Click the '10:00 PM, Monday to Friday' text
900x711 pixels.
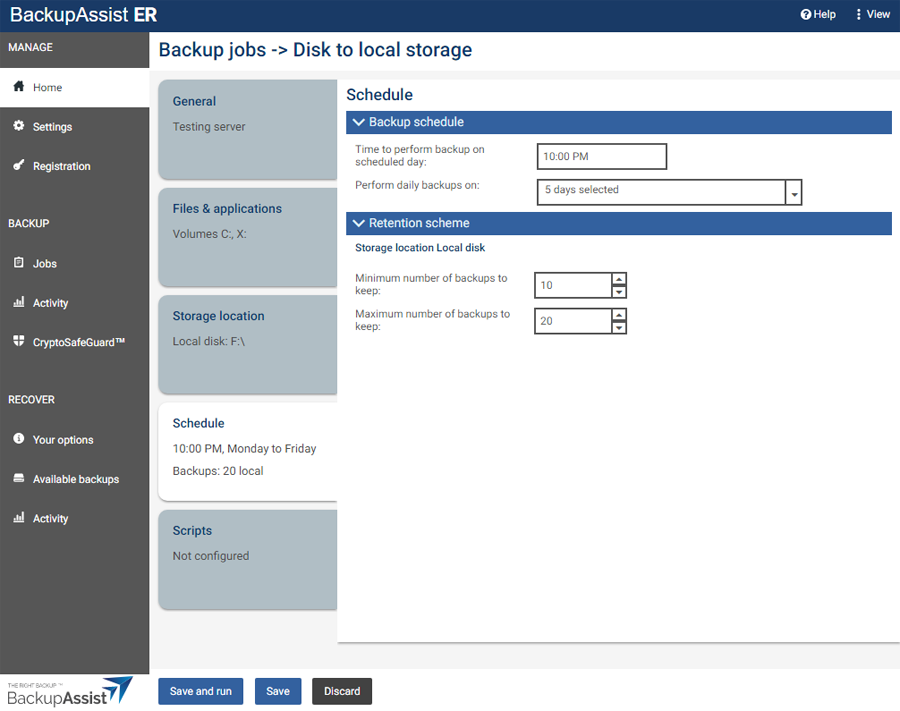245,449
